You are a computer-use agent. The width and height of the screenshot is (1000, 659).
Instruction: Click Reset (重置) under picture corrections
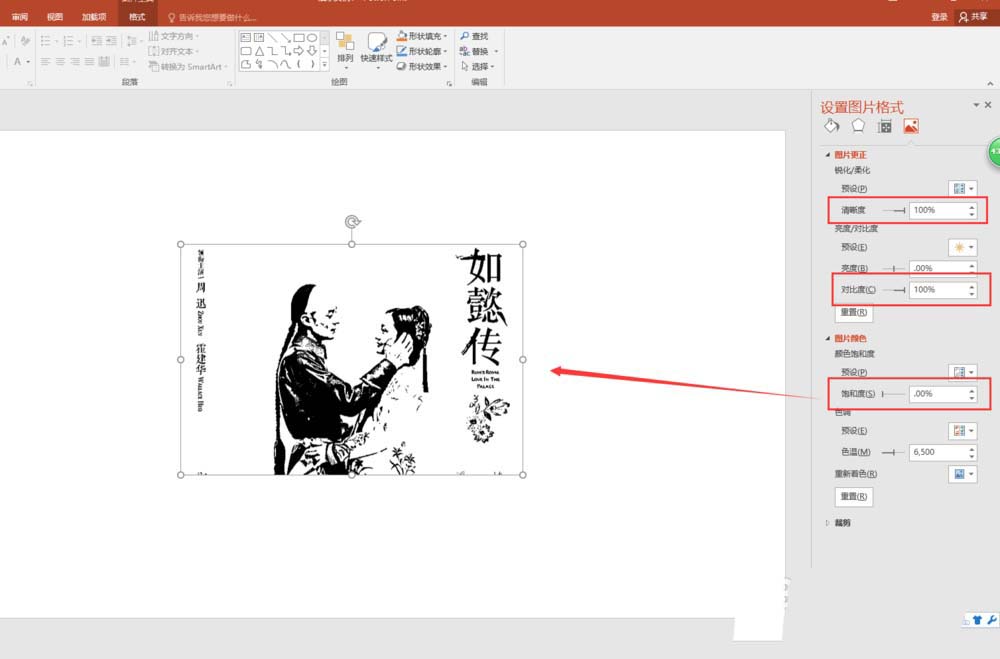(x=853, y=313)
